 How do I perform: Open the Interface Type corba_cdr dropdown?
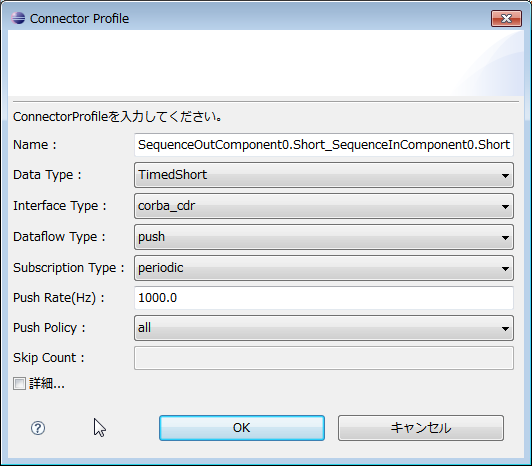point(324,206)
